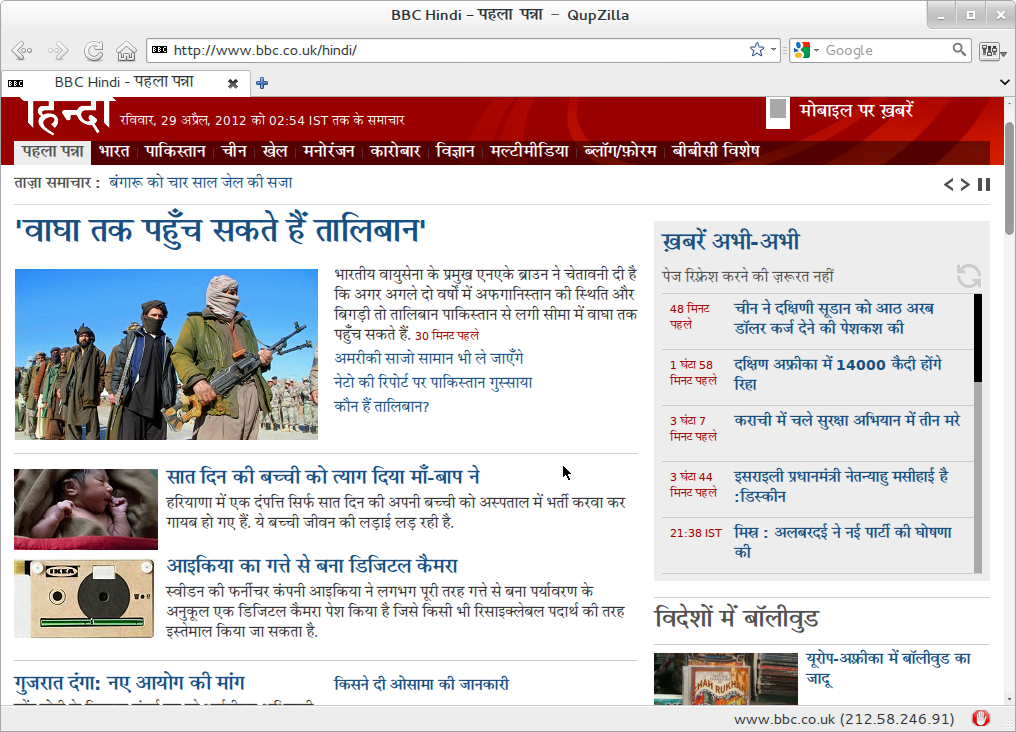Open the विज्ञान navigation item
The width and height of the screenshot is (1016, 732).
pyautogui.click(x=455, y=152)
